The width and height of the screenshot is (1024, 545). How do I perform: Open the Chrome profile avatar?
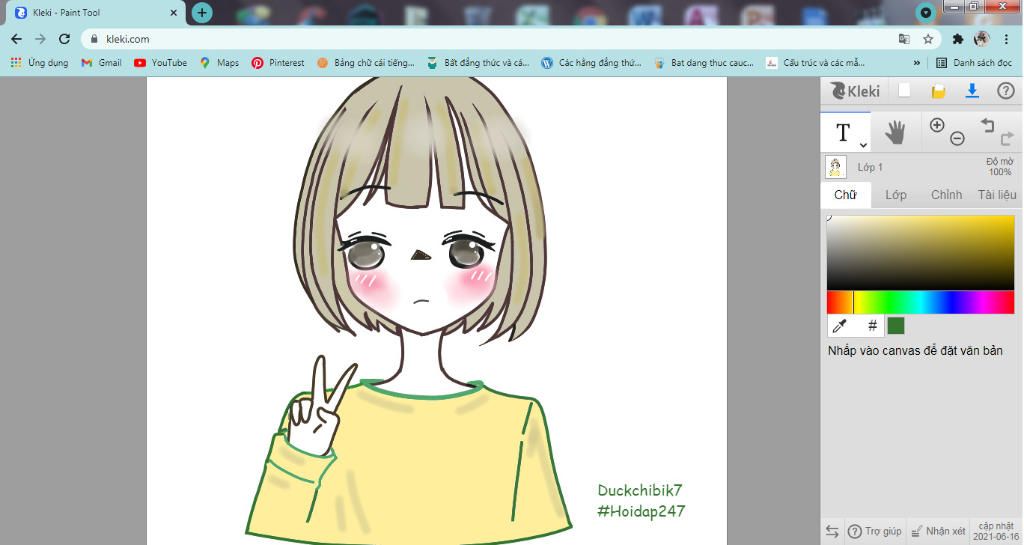[982, 39]
